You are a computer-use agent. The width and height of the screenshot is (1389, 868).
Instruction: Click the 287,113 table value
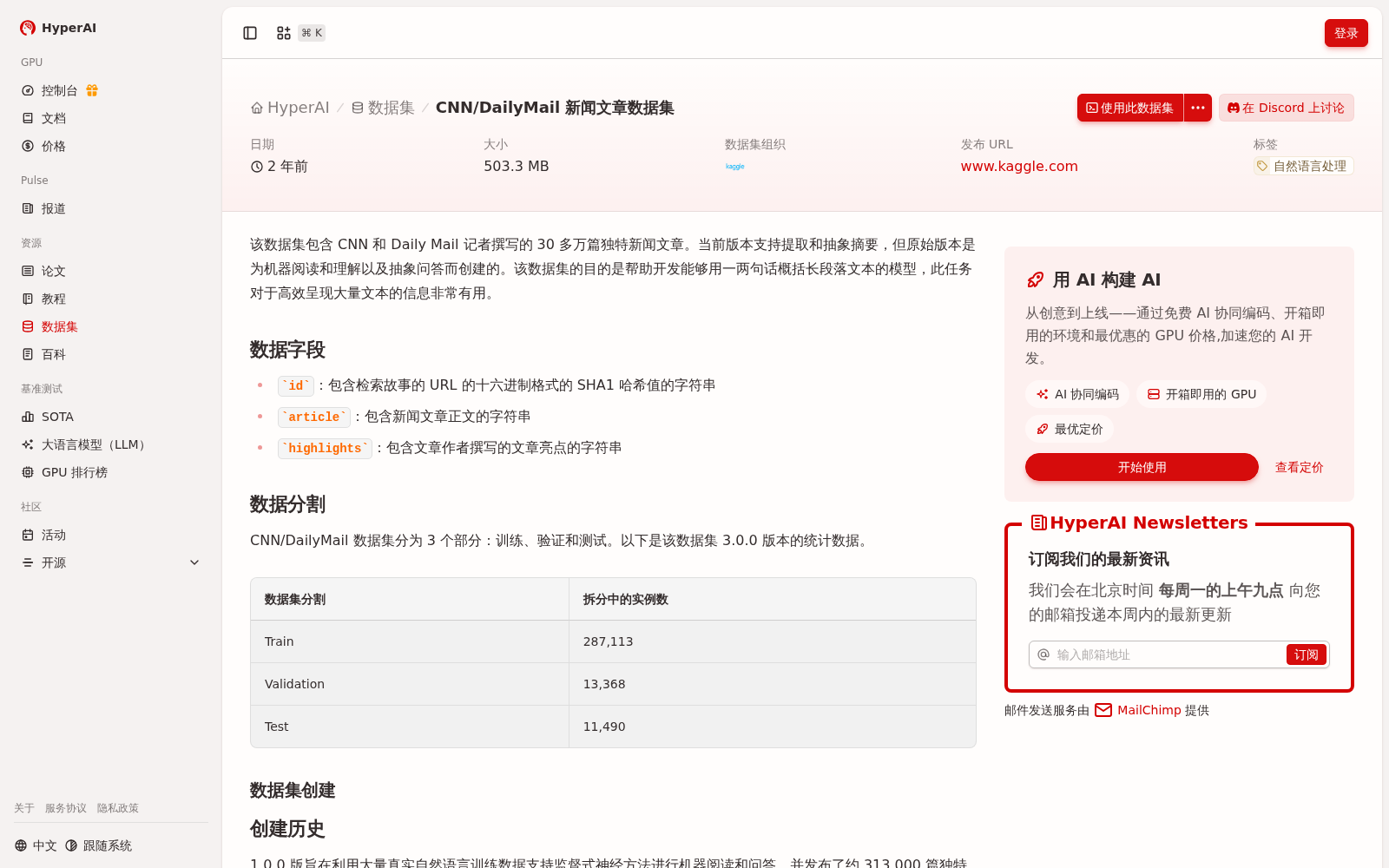point(608,641)
